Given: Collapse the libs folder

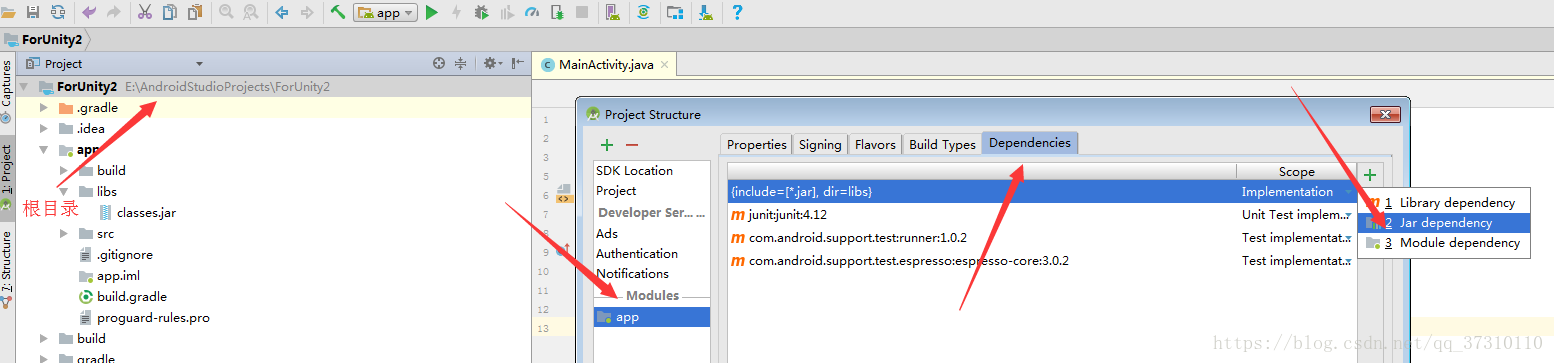Looking at the screenshot, I should pyautogui.click(x=64, y=191).
